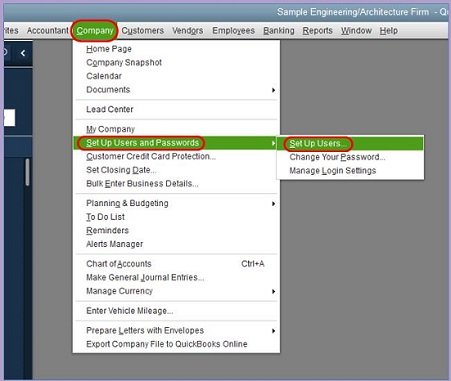Open the Banking menu

(279, 31)
